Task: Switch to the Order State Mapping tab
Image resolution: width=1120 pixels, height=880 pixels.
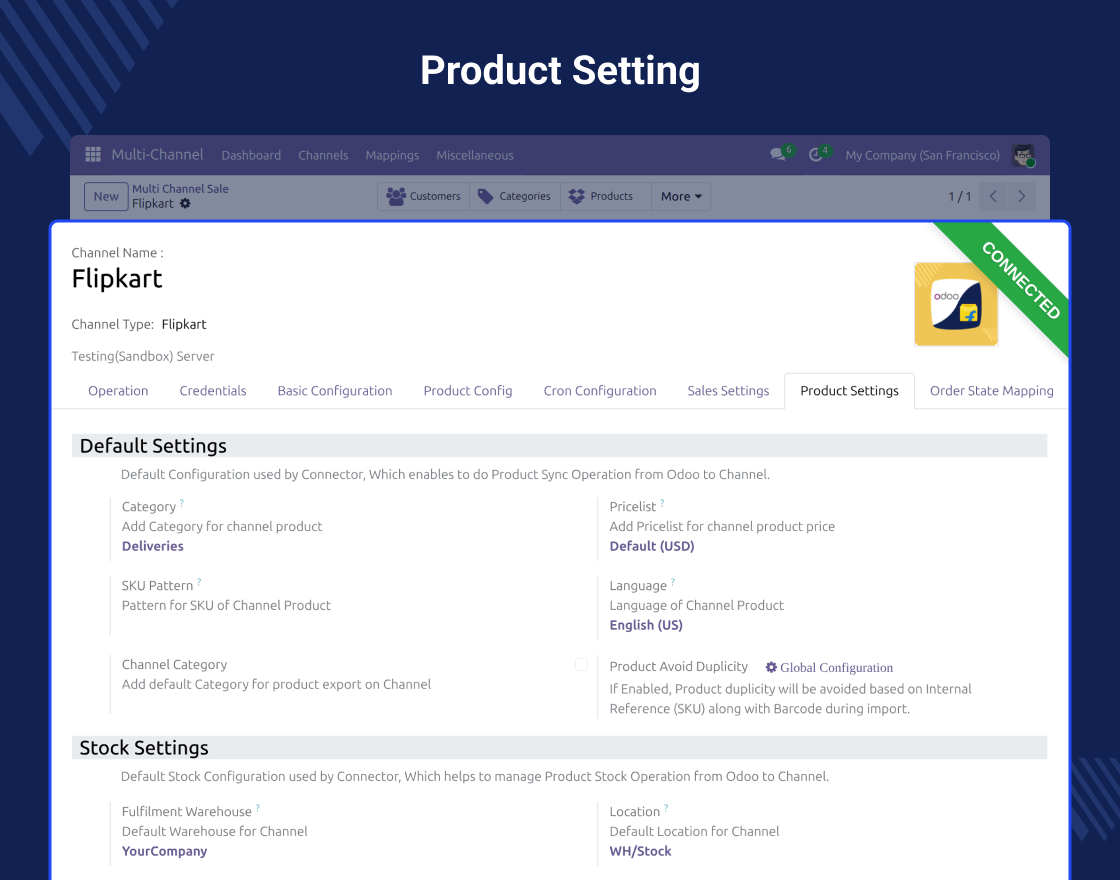Action: pyautogui.click(x=991, y=391)
